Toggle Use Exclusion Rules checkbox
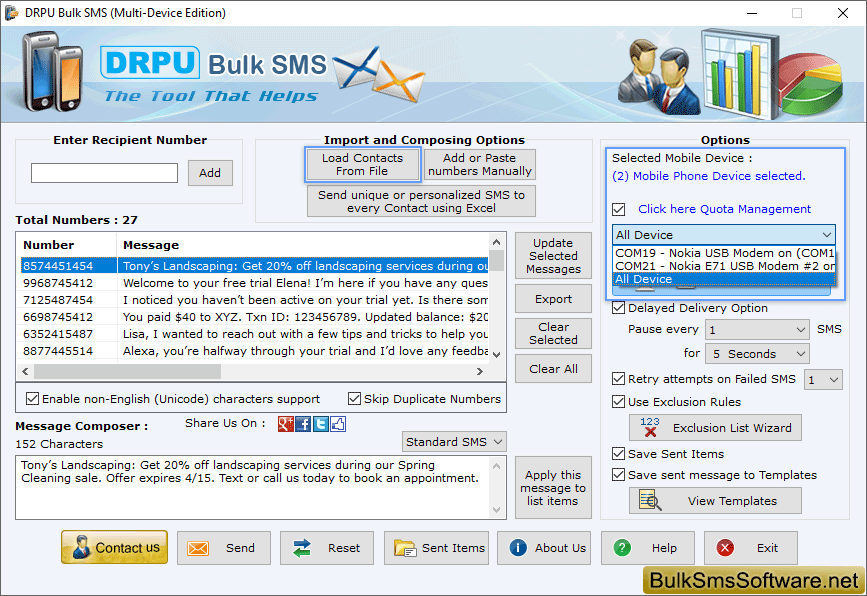 619,402
